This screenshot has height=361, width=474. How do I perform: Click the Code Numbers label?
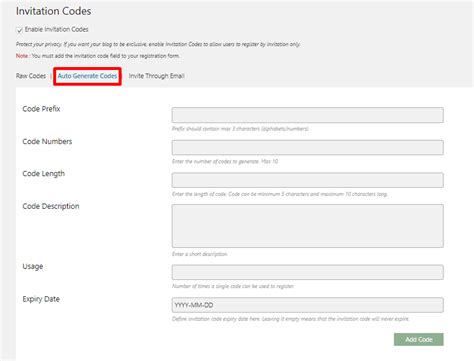[47, 141]
